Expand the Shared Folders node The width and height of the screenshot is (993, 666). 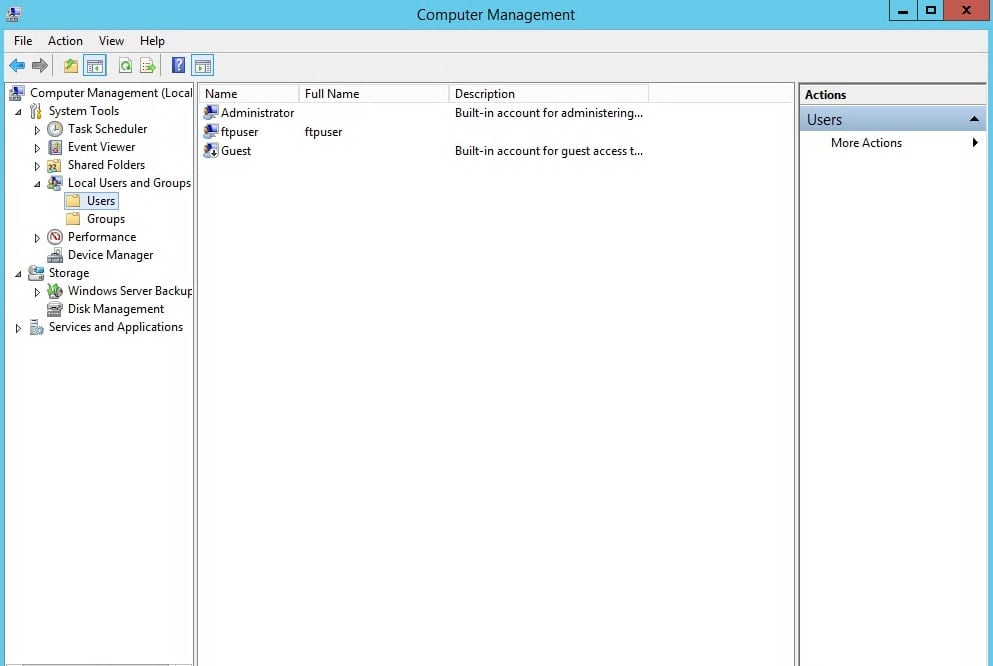click(37, 166)
